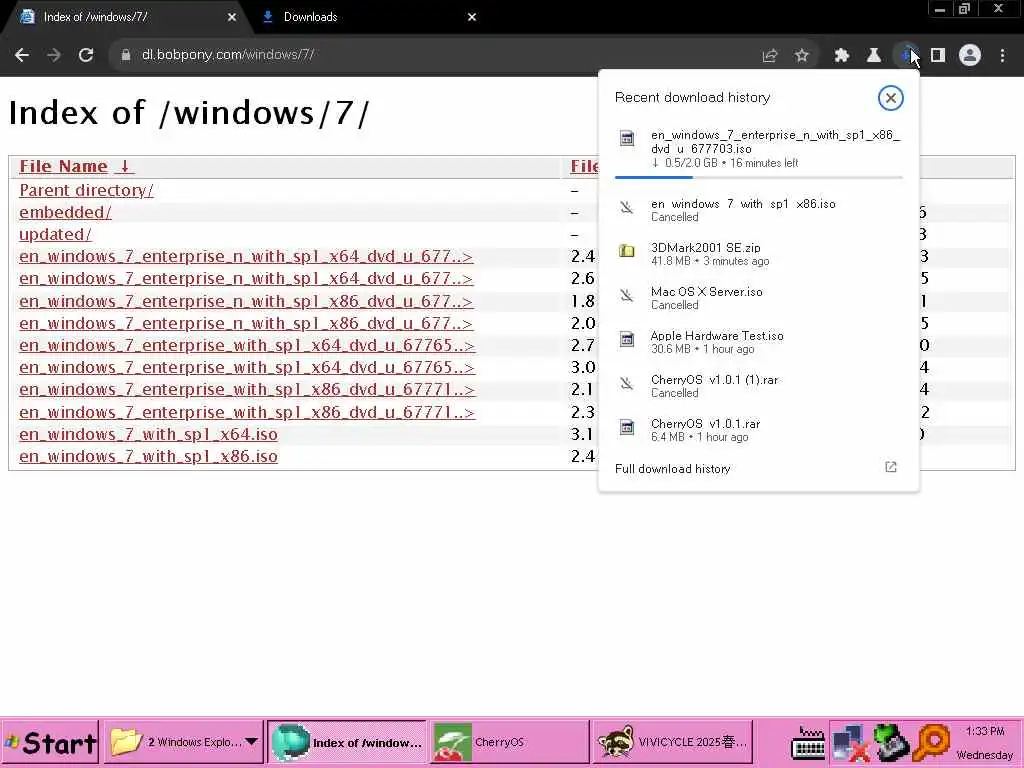Select the Mac OS X Server.iso cancelled entry
The width and height of the screenshot is (1024, 768).
pos(758,298)
